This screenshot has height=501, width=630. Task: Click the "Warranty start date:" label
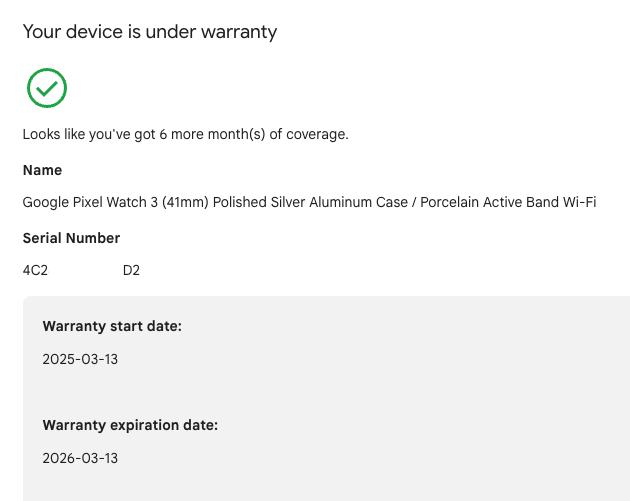tap(112, 326)
